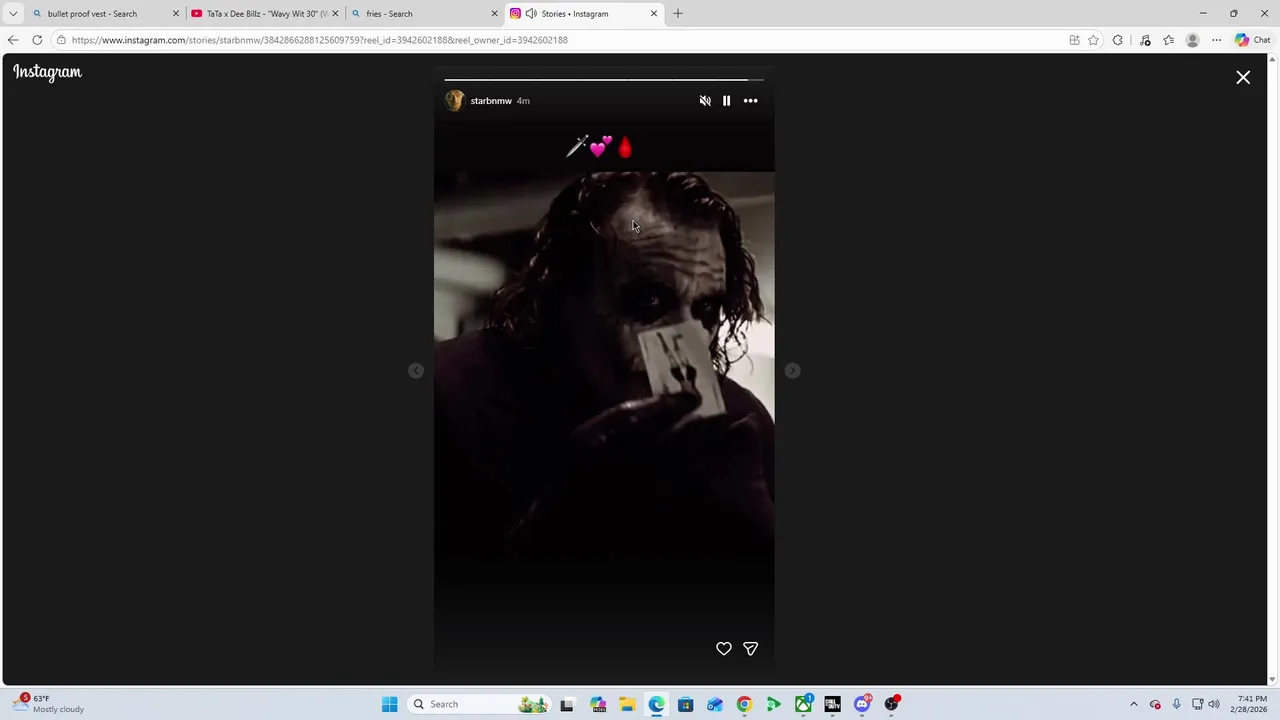This screenshot has width=1280, height=720.
Task: Open Google Chrome from taskbar
Action: tap(744, 704)
